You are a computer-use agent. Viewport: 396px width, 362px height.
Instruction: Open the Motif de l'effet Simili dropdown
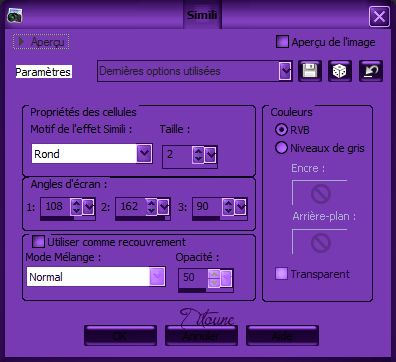click(x=144, y=154)
